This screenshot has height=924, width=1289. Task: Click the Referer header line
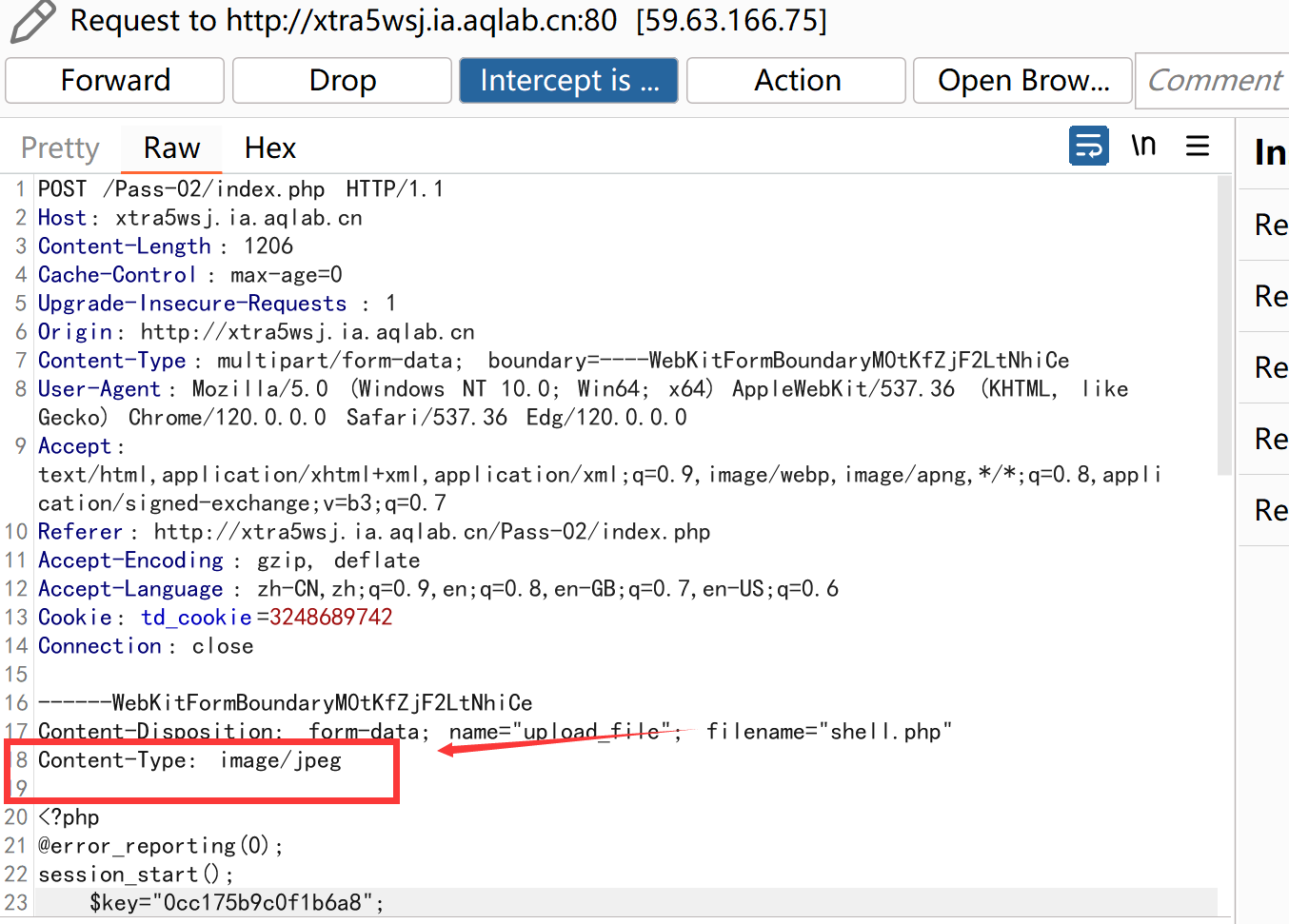[374, 532]
